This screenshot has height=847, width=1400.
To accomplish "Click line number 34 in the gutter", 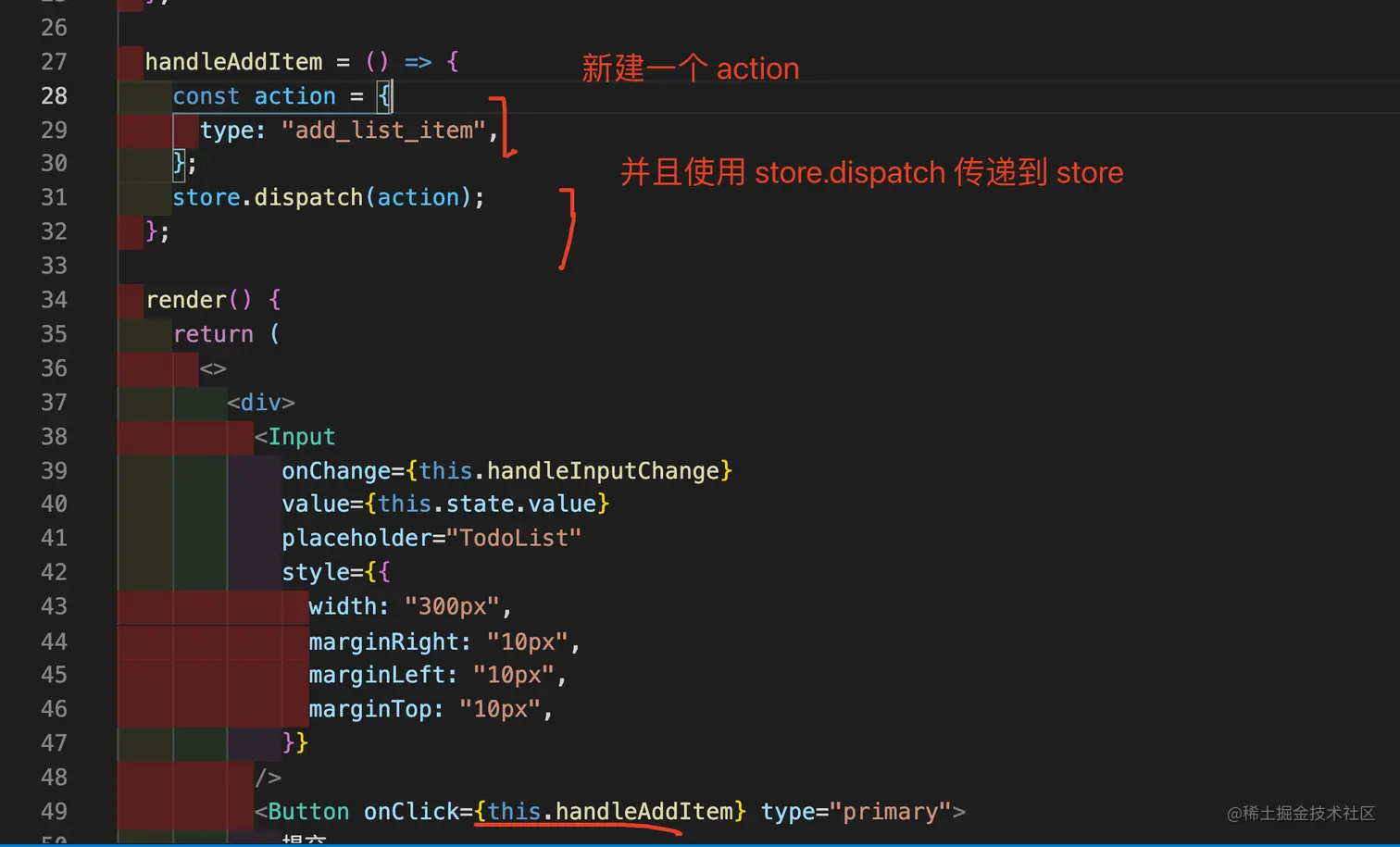I will 54,300.
